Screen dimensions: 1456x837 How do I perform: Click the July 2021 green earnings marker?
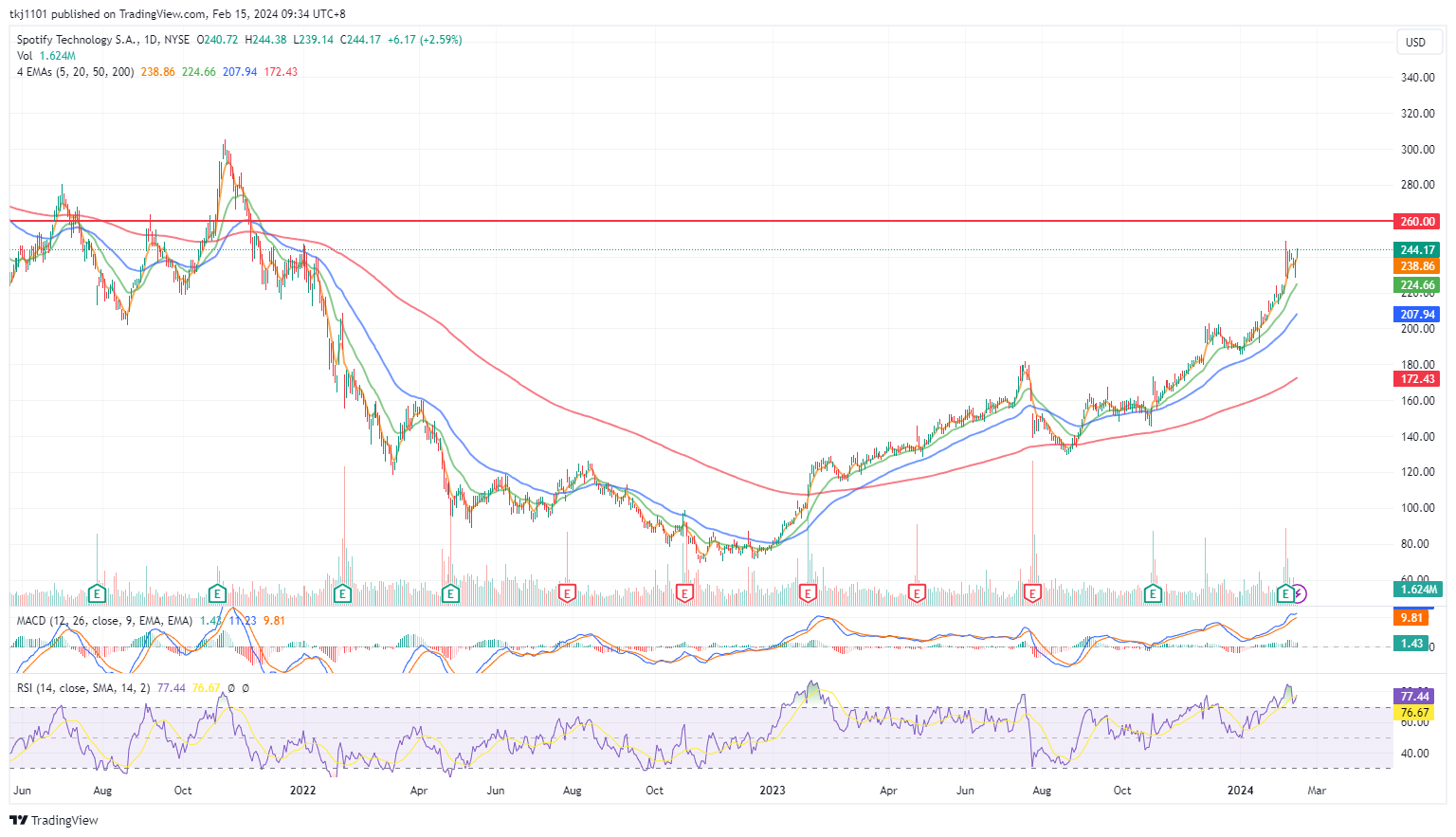tap(97, 594)
